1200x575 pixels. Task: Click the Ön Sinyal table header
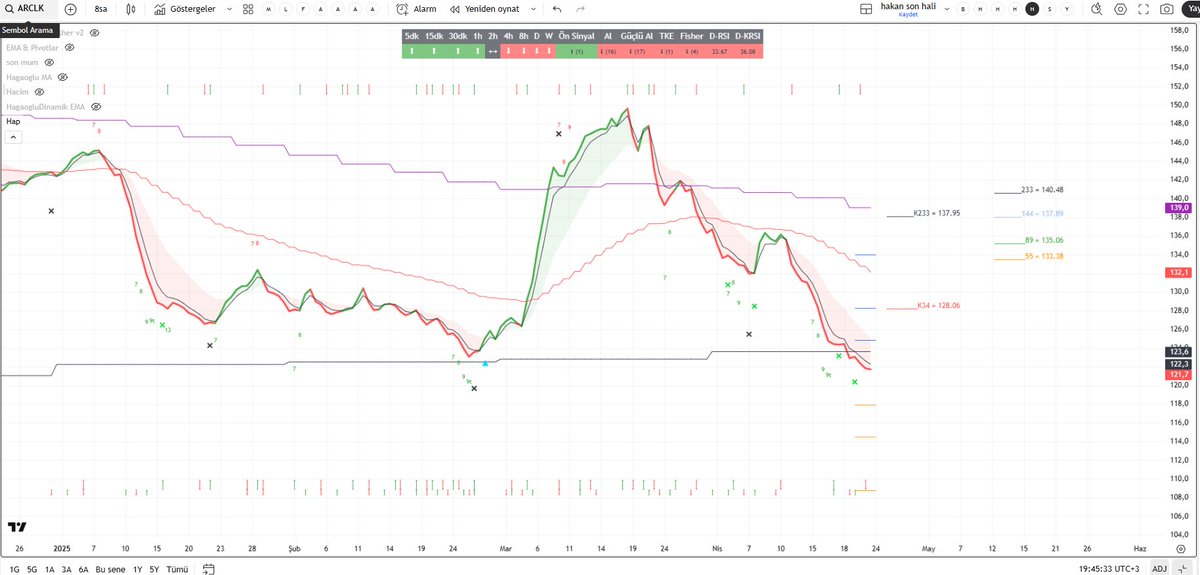tap(576, 35)
